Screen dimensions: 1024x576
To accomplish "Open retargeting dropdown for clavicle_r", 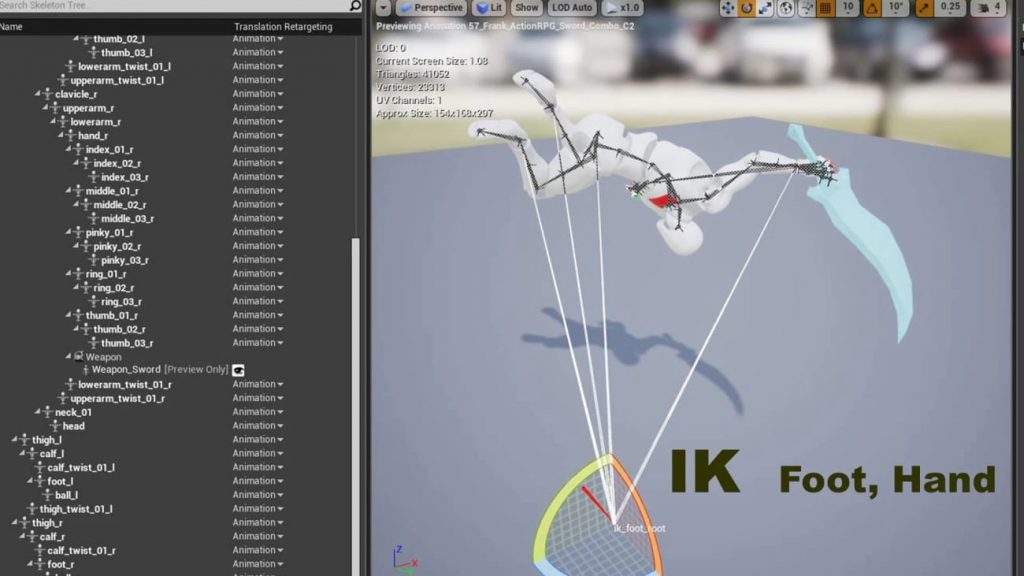I will click(258, 93).
